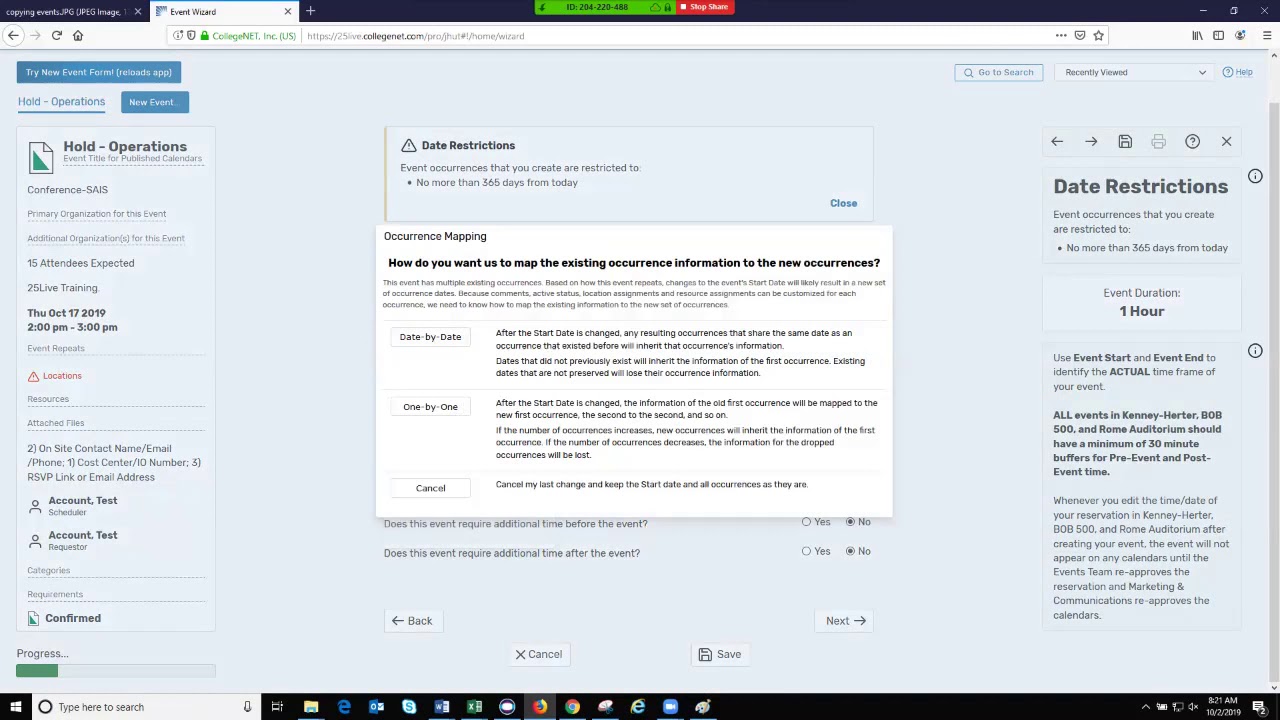Viewport: 1280px width, 720px height.
Task: Click the browser home icon
Action: coord(78,36)
